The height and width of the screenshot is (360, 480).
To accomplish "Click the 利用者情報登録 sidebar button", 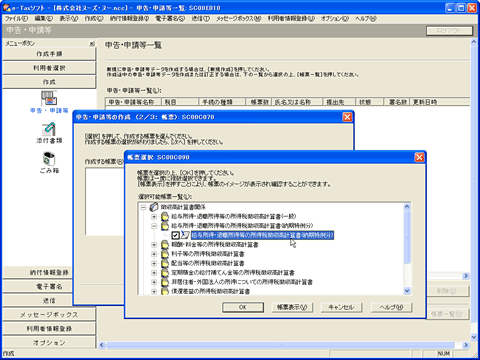I will pyautogui.click(x=49, y=328).
